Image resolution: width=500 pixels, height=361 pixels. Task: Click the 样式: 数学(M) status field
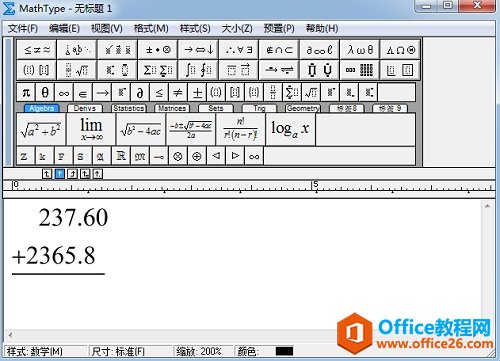[45, 351]
